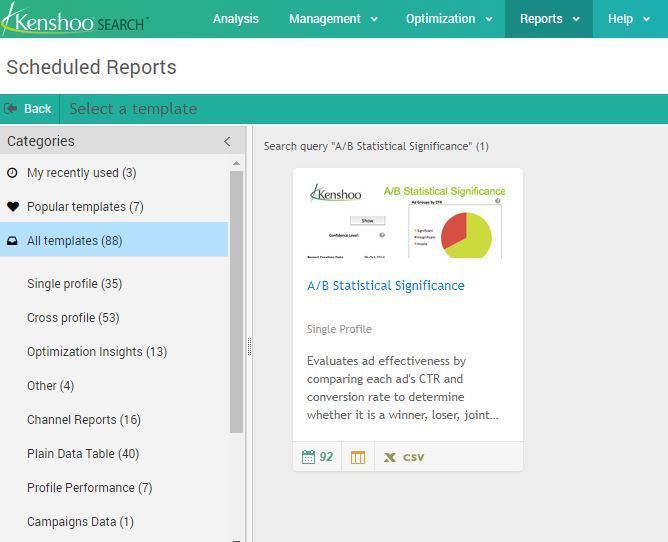Select All templates (88) category

tap(114, 239)
